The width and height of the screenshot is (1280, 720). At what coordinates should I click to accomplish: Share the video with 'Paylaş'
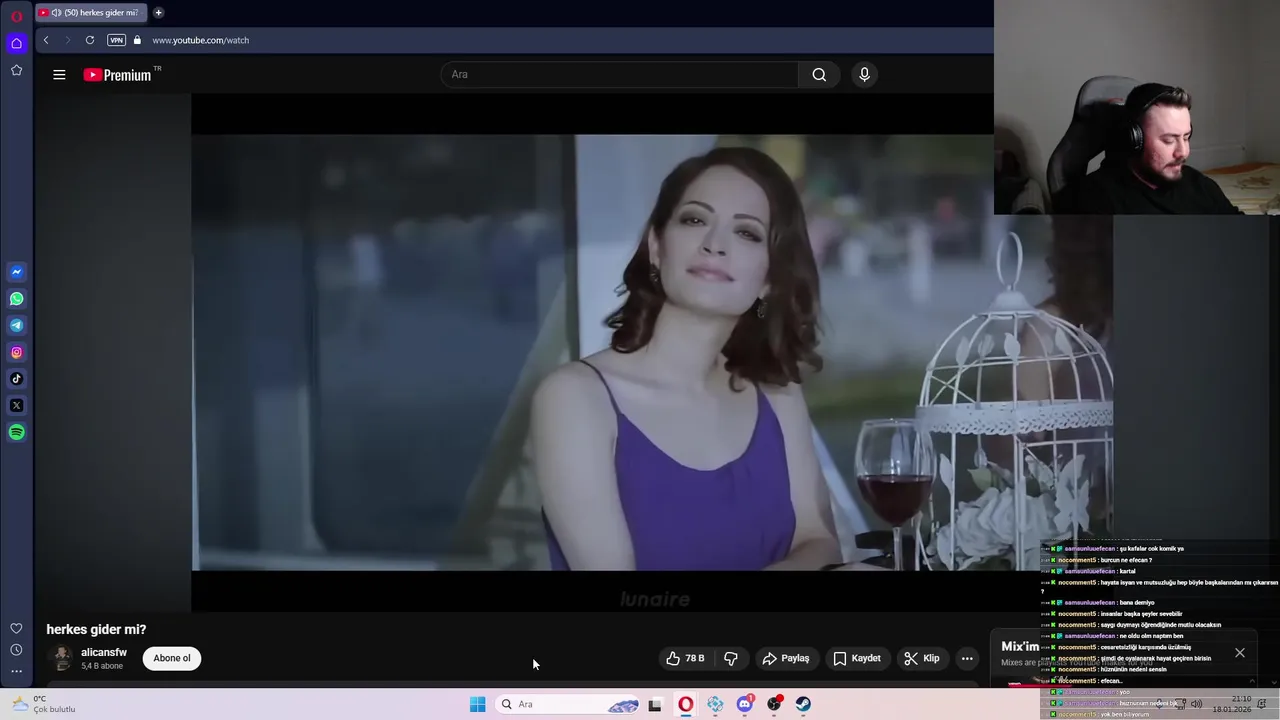coord(786,658)
